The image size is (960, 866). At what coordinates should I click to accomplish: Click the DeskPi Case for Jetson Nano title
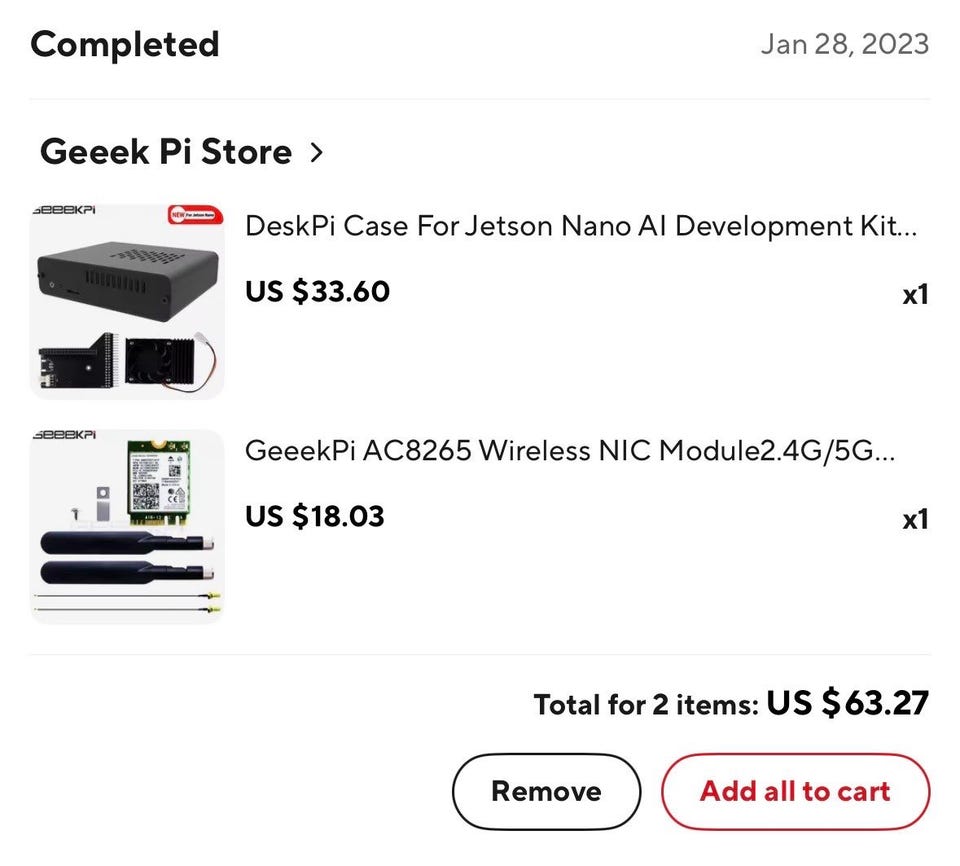pyautogui.click(x=580, y=226)
